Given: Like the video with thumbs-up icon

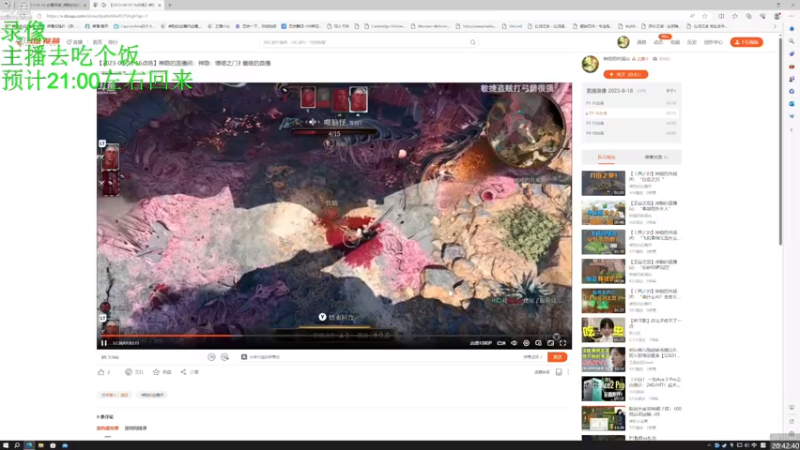Looking at the screenshot, I should (x=101, y=372).
